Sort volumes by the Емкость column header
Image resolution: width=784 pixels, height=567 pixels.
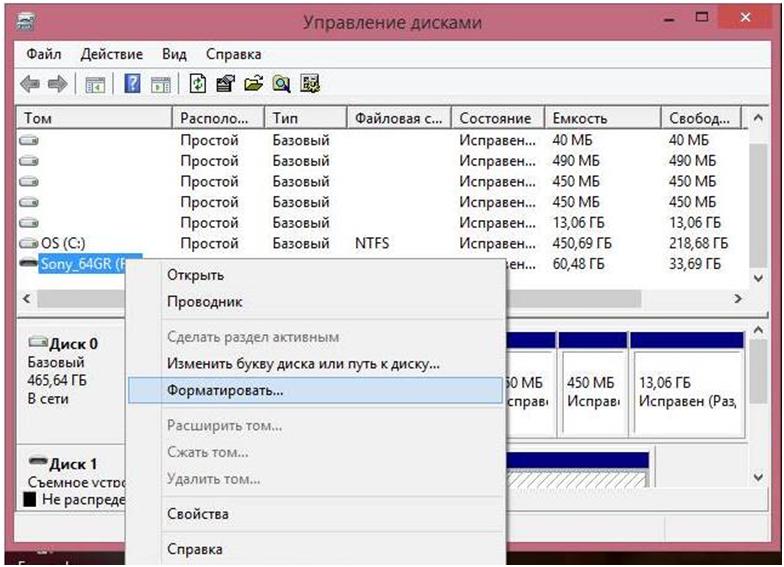579,118
